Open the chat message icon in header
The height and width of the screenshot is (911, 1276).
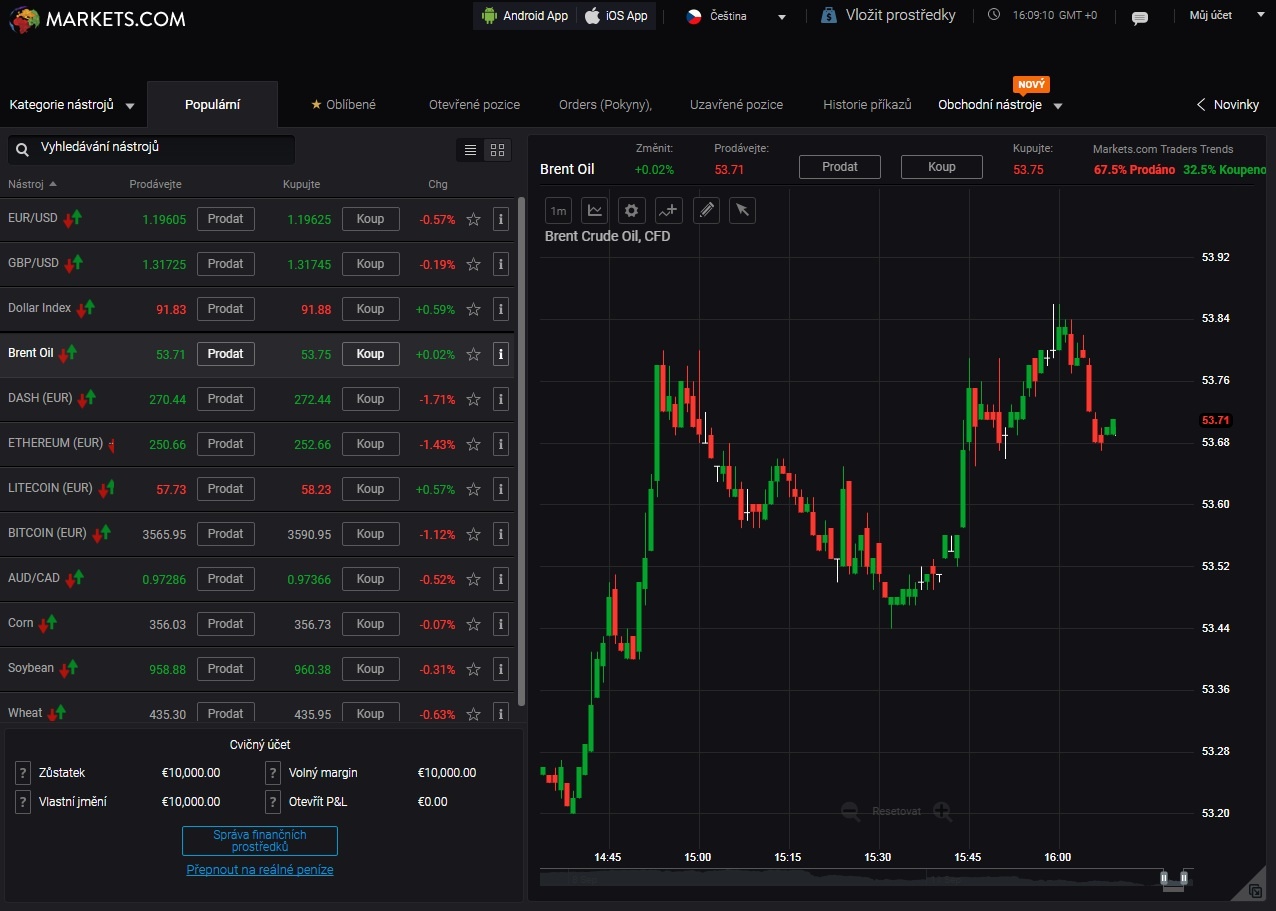(x=1139, y=17)
